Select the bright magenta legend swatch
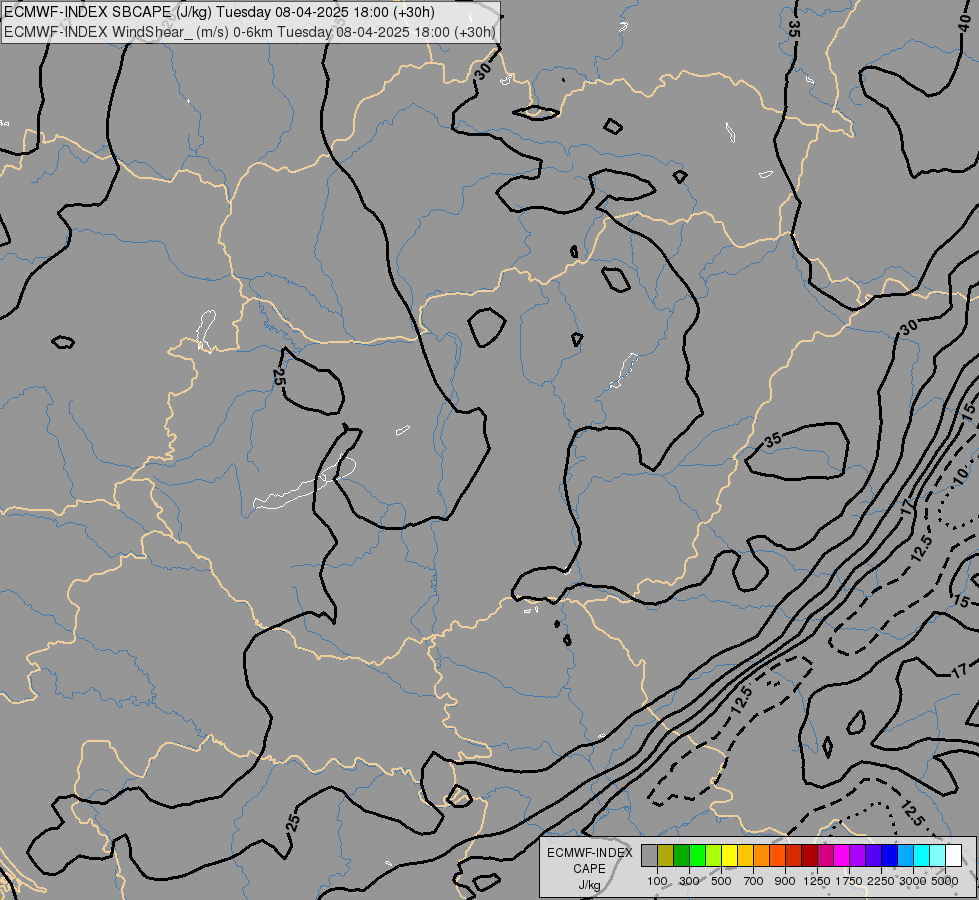This screenshot has height=900, width=979. point(842,856)
